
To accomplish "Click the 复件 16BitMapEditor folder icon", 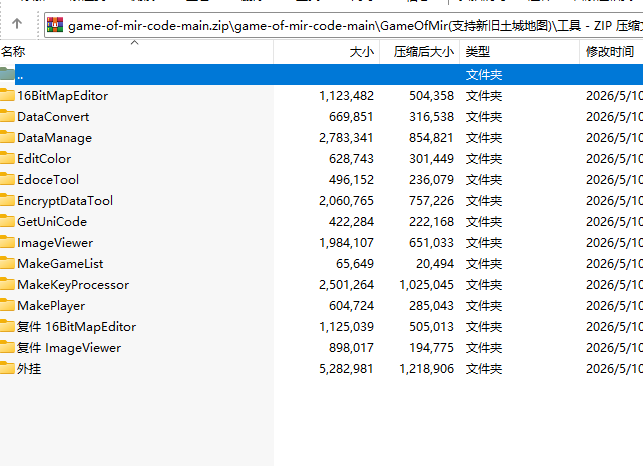I will point(7,326).
